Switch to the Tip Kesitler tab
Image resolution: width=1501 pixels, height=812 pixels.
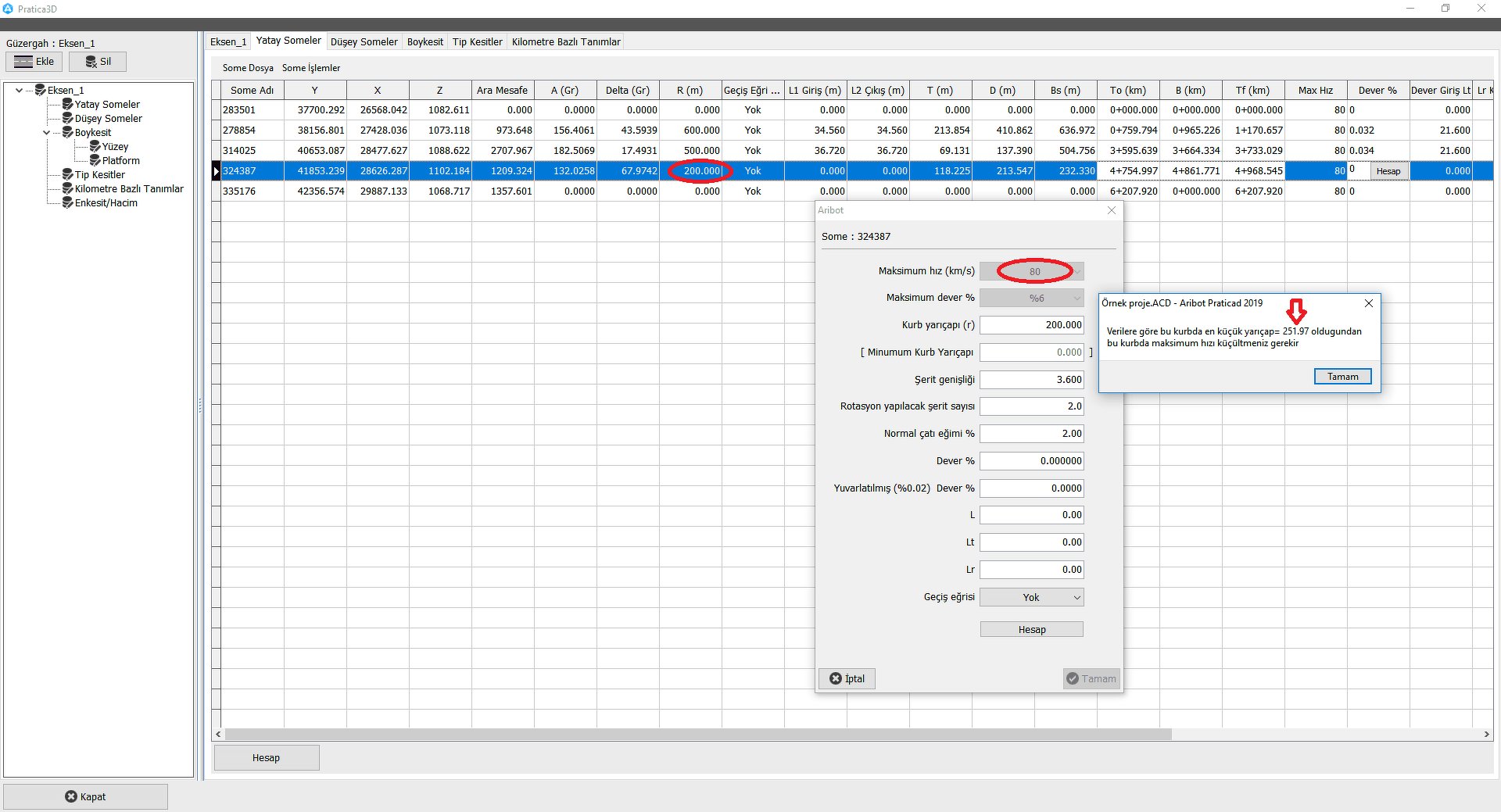(477, 42)
